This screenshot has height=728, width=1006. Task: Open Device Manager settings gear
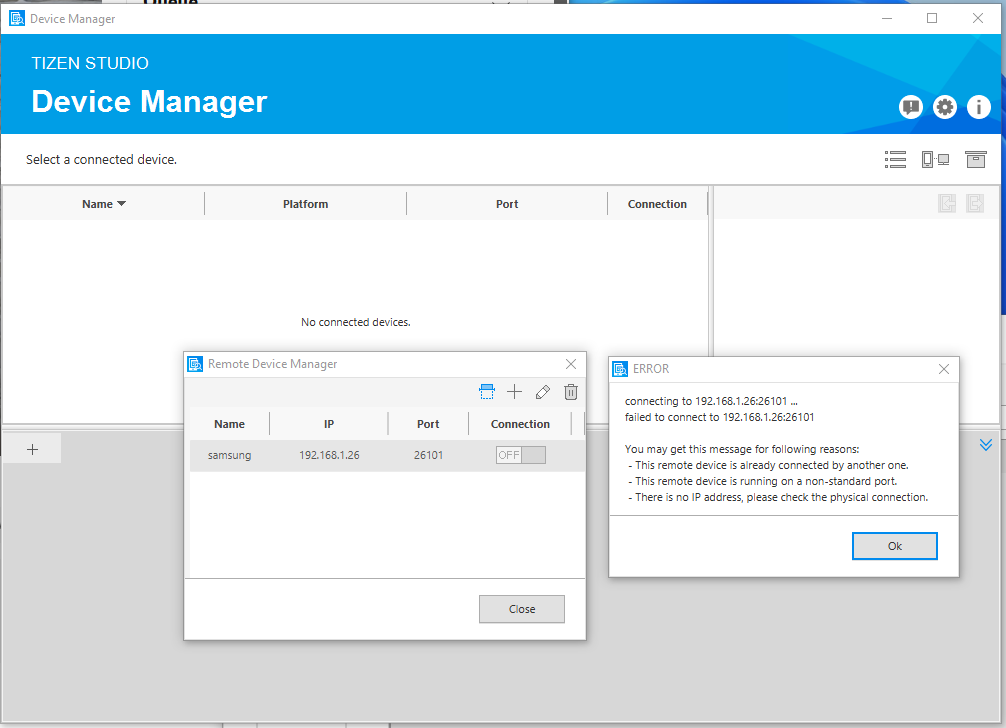944,107
